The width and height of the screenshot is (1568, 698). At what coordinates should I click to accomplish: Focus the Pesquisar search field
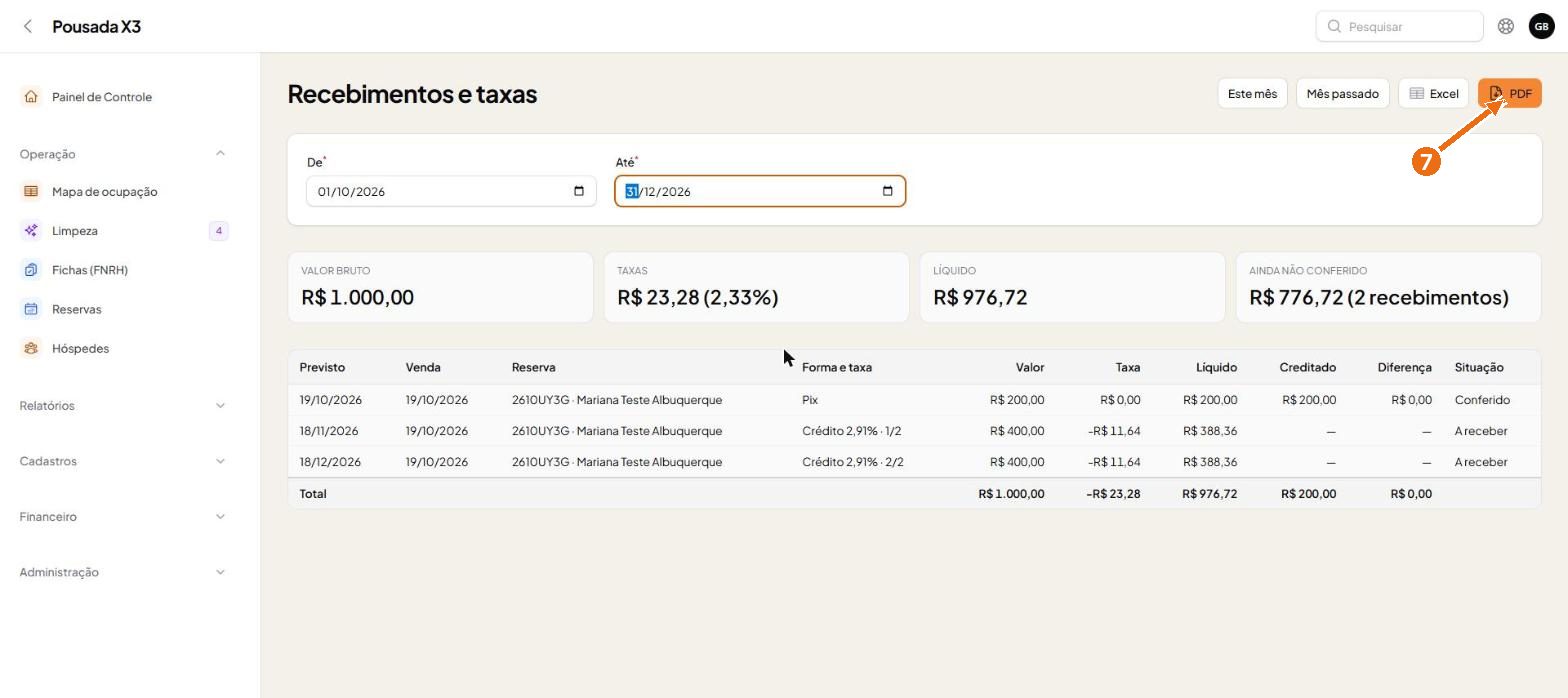[1399, 26]
